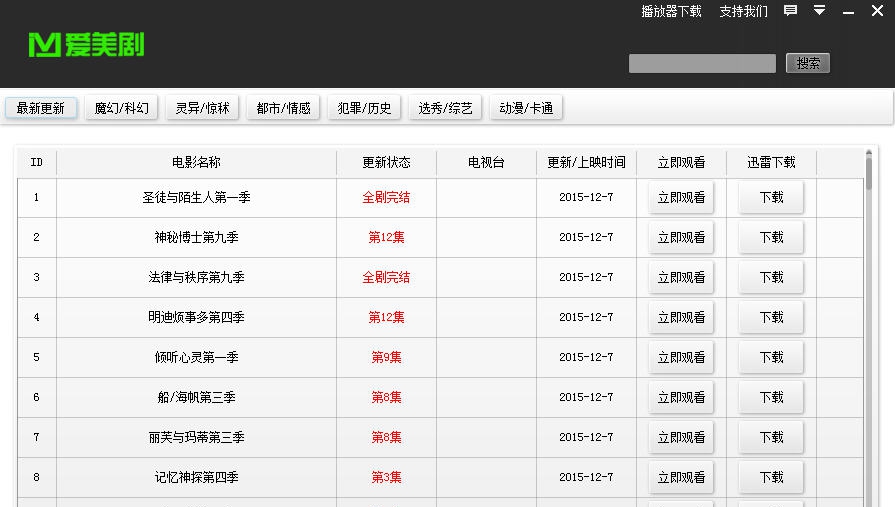The width and height of the screenshot is (895, 507).
Task: Select title 船/海帆第三季
Action: (x=196, y=397)
